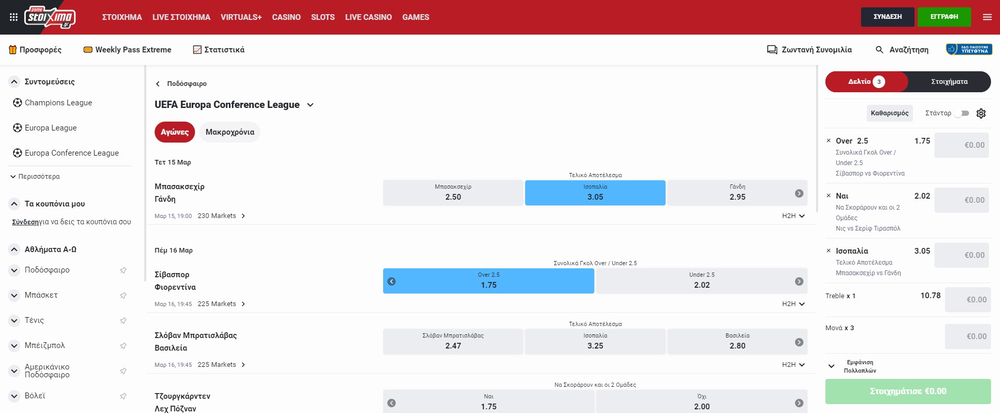
Task: Previous market arrow for Σίβασπορ match
Action: (x=392, y=281)
